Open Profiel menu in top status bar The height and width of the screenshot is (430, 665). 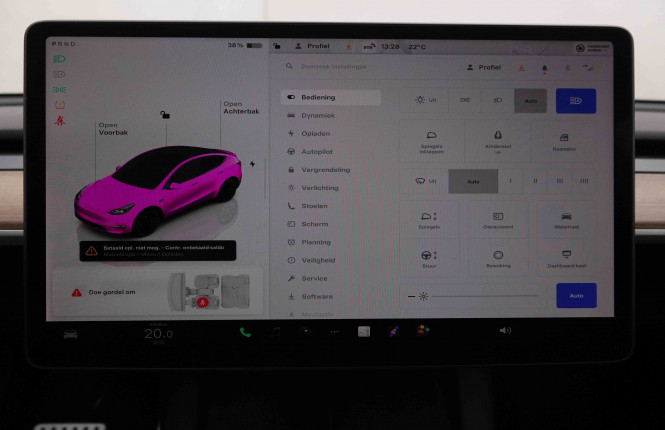[312, 46]
